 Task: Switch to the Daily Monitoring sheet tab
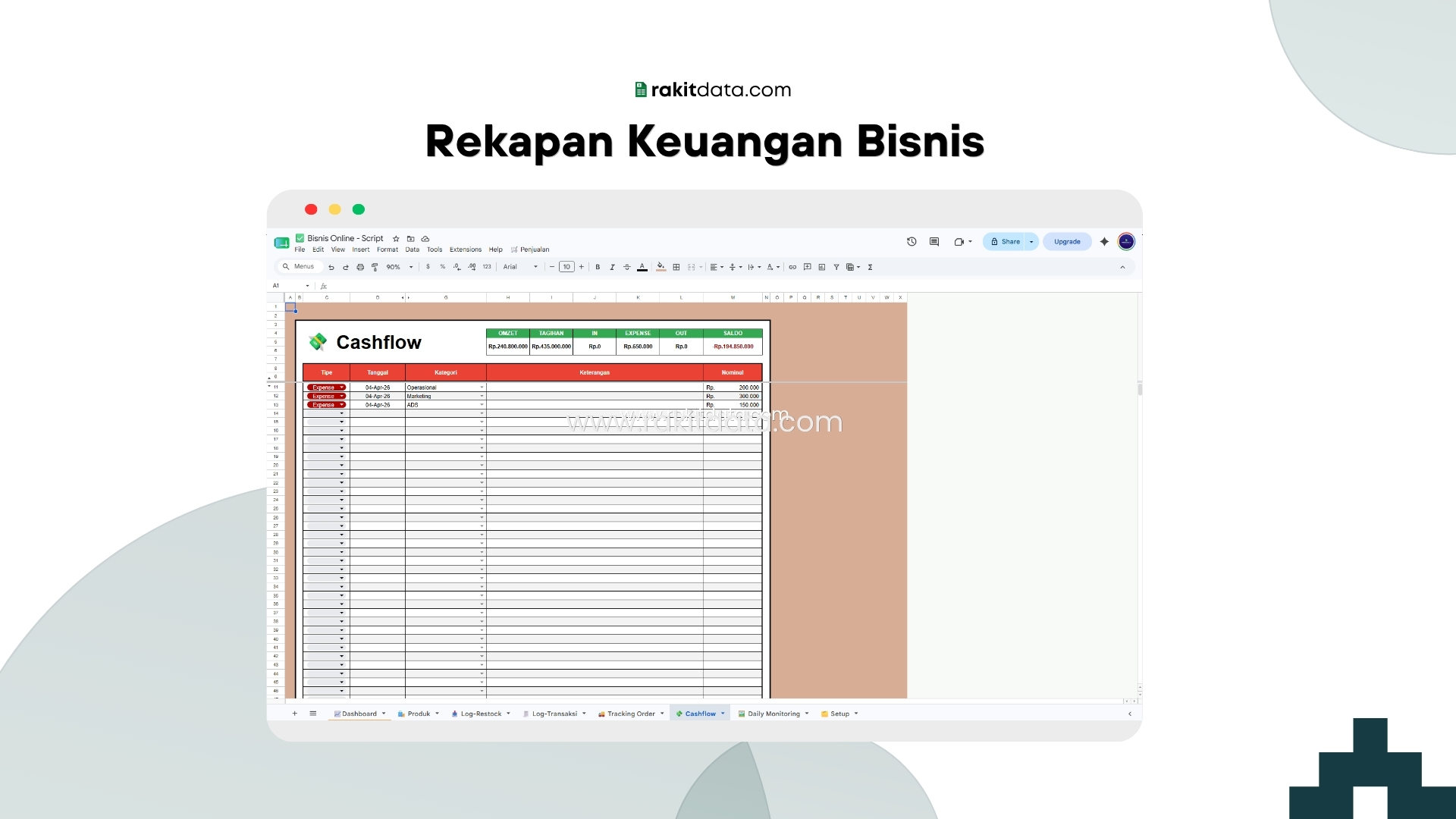click(x=773, y=714)
